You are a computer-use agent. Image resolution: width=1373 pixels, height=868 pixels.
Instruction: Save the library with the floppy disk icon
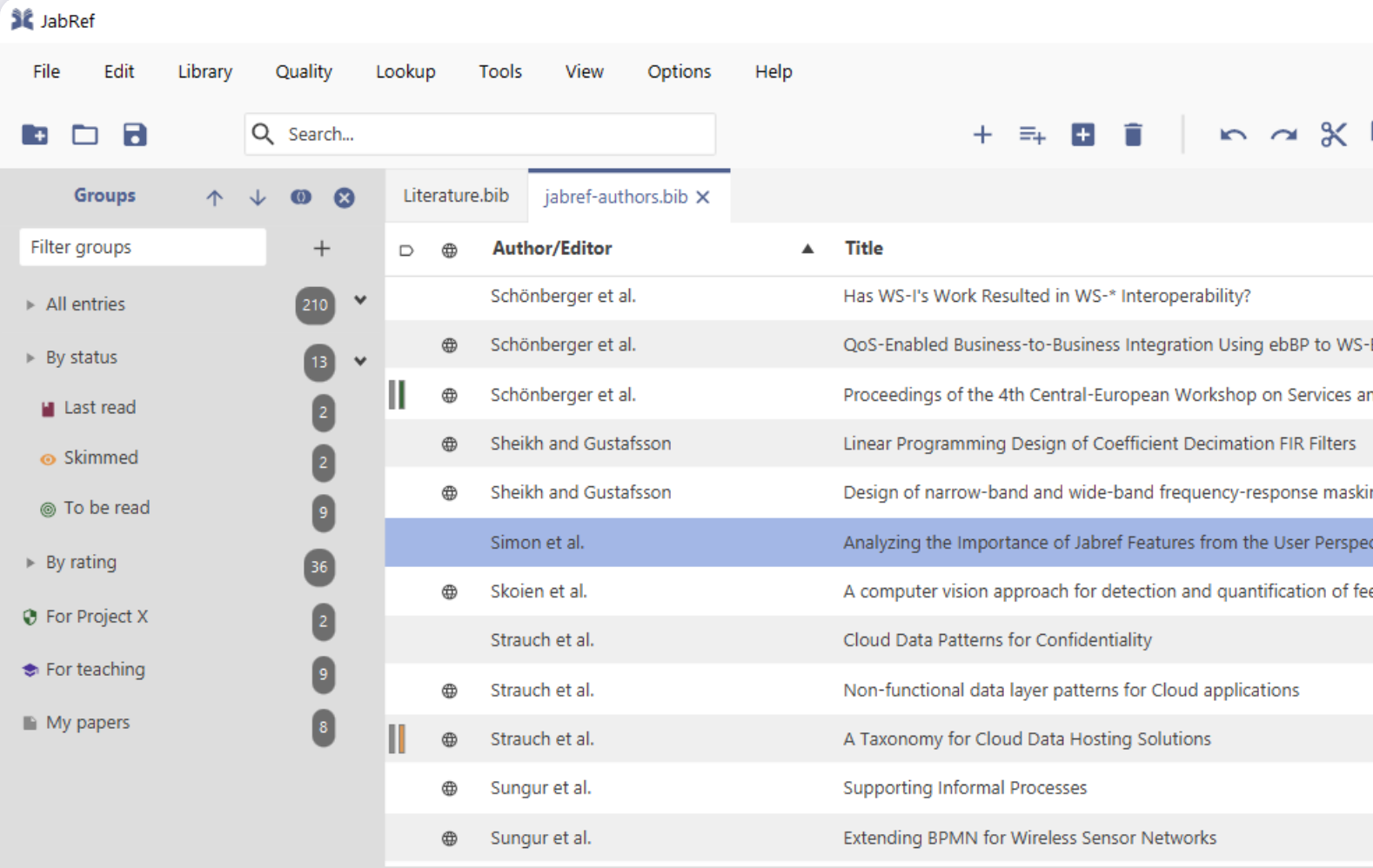135,135
